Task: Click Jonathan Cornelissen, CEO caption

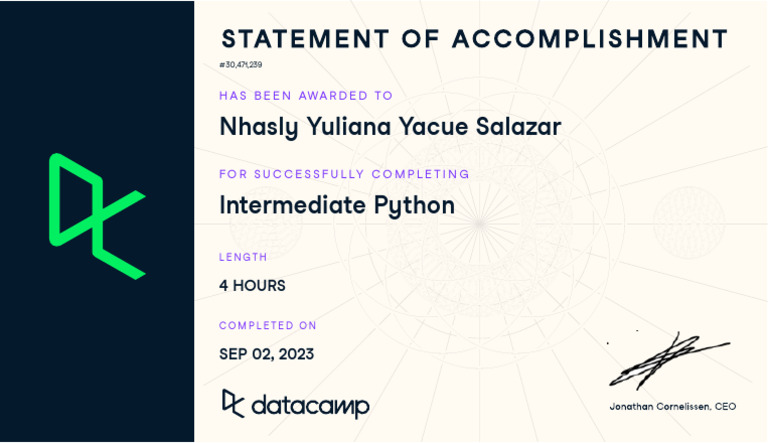Action: (x=672, y=406)
